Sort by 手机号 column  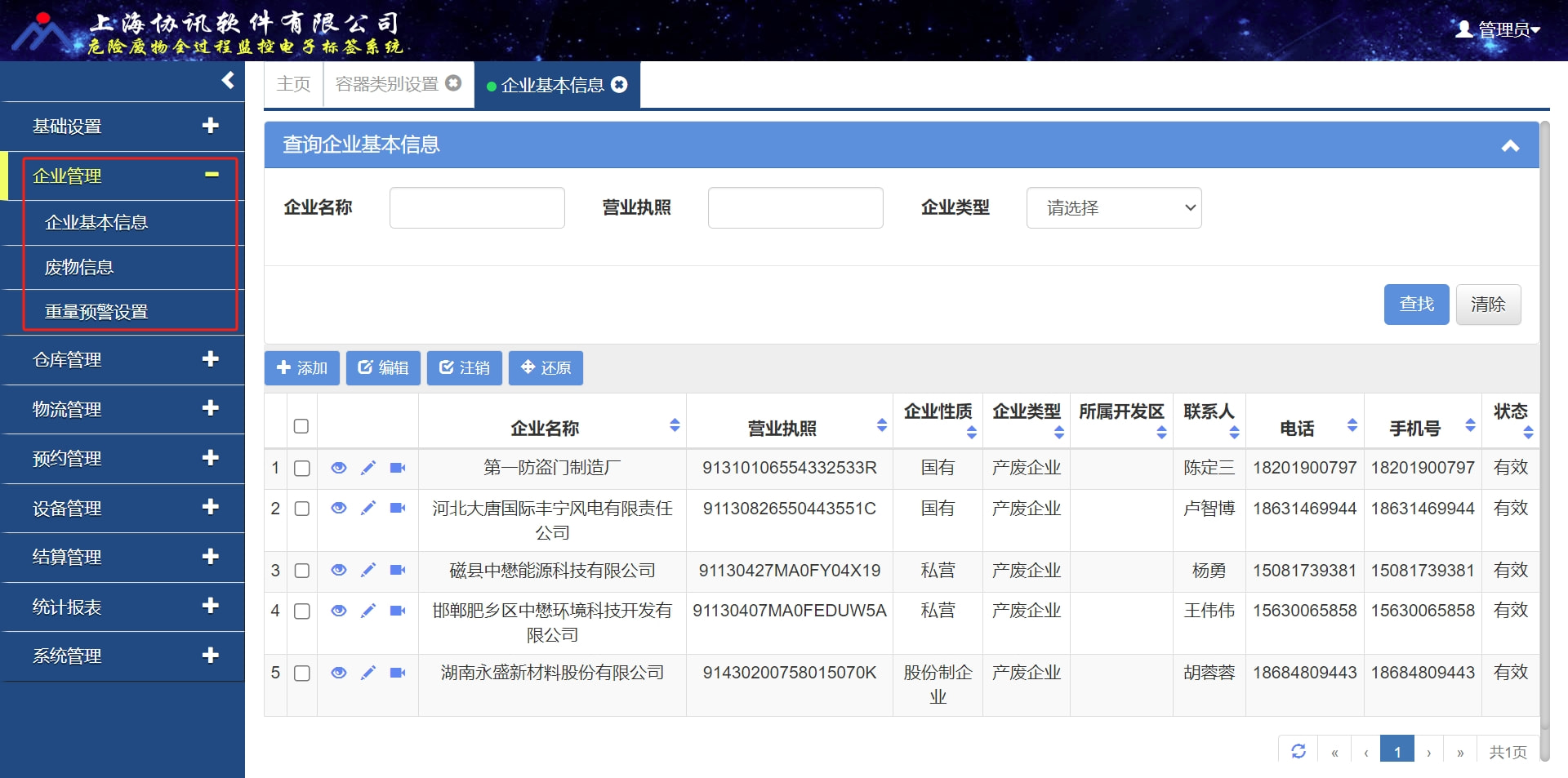click(1470, 425)
